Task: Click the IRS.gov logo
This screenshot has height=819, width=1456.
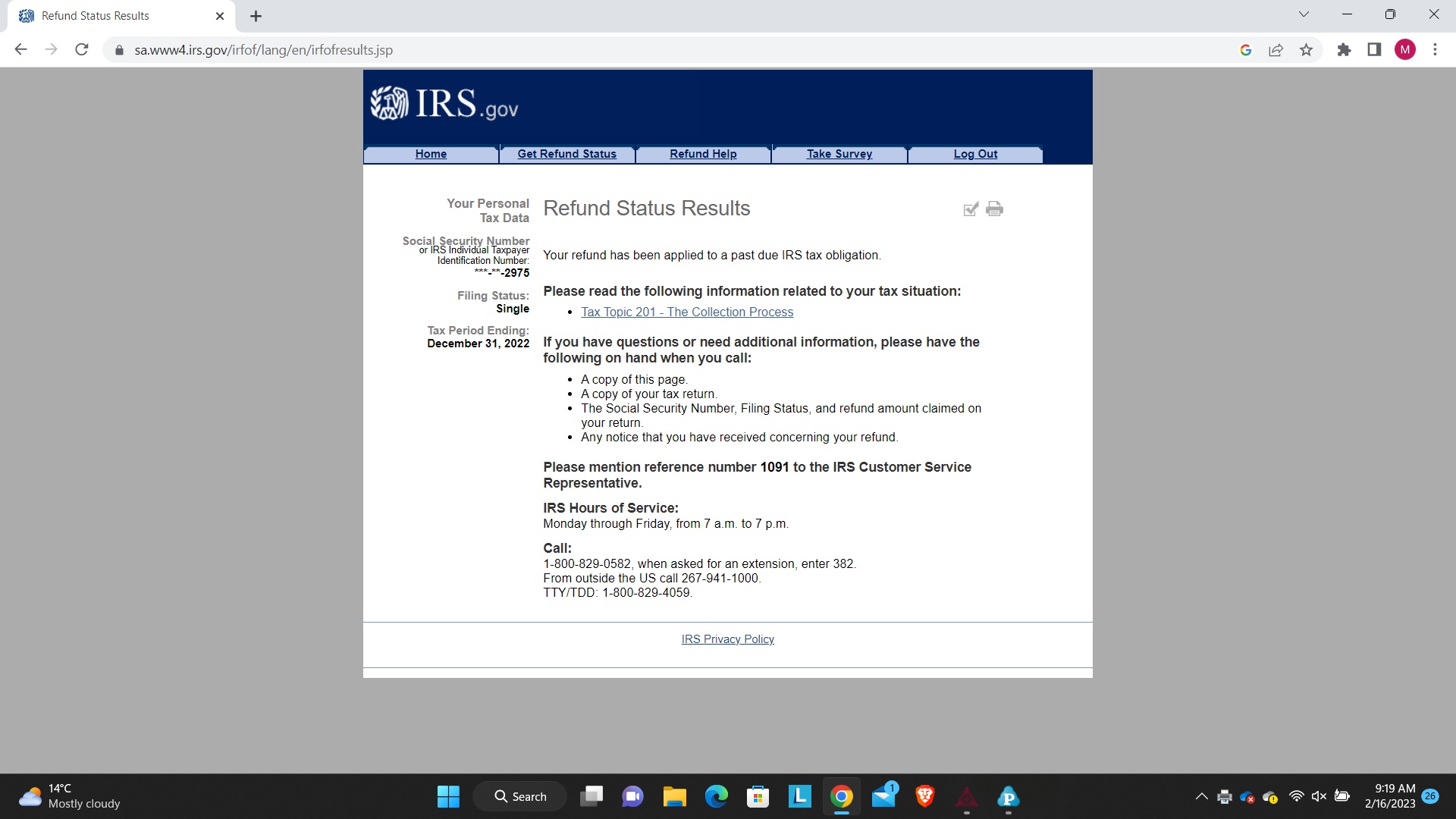Action: coord(444,104)
